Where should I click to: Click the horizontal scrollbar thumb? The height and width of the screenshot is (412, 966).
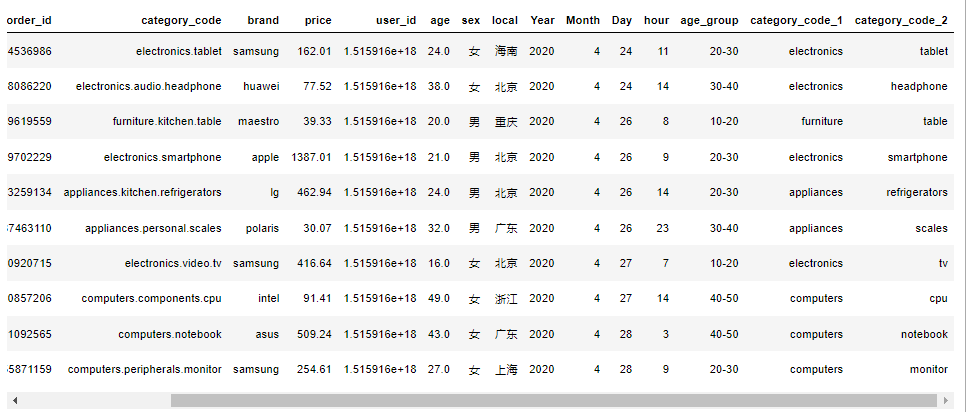554,401
